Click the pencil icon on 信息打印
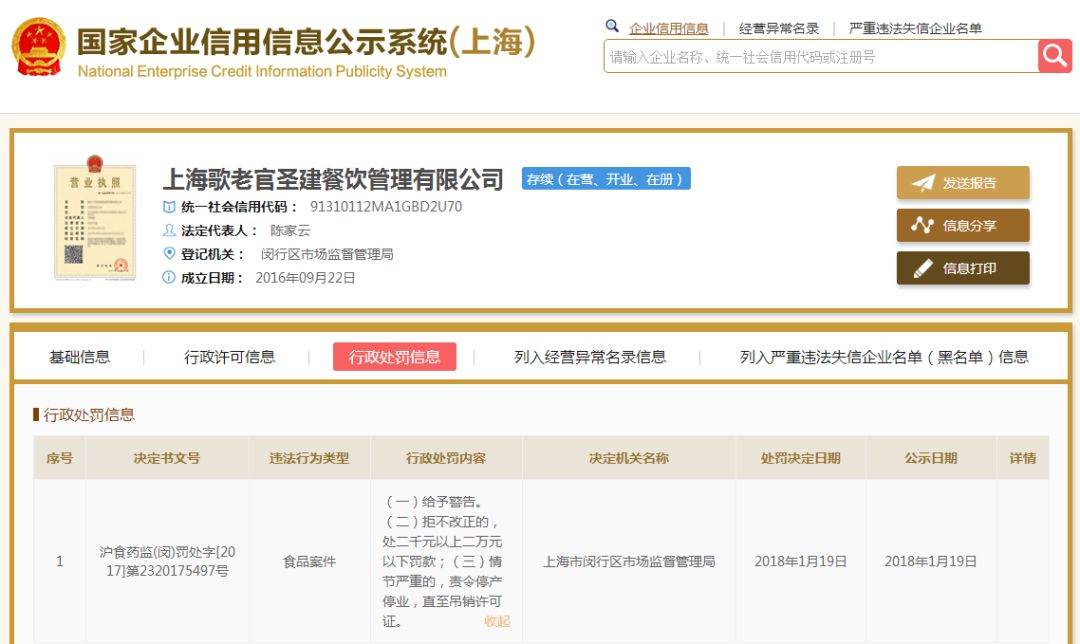Viewport: 1080px width, 644px height. tap(923, 269)
